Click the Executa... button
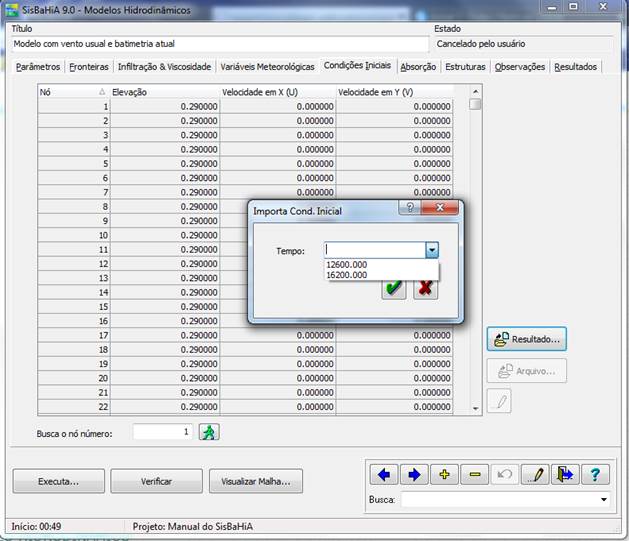 click(59, 481)
